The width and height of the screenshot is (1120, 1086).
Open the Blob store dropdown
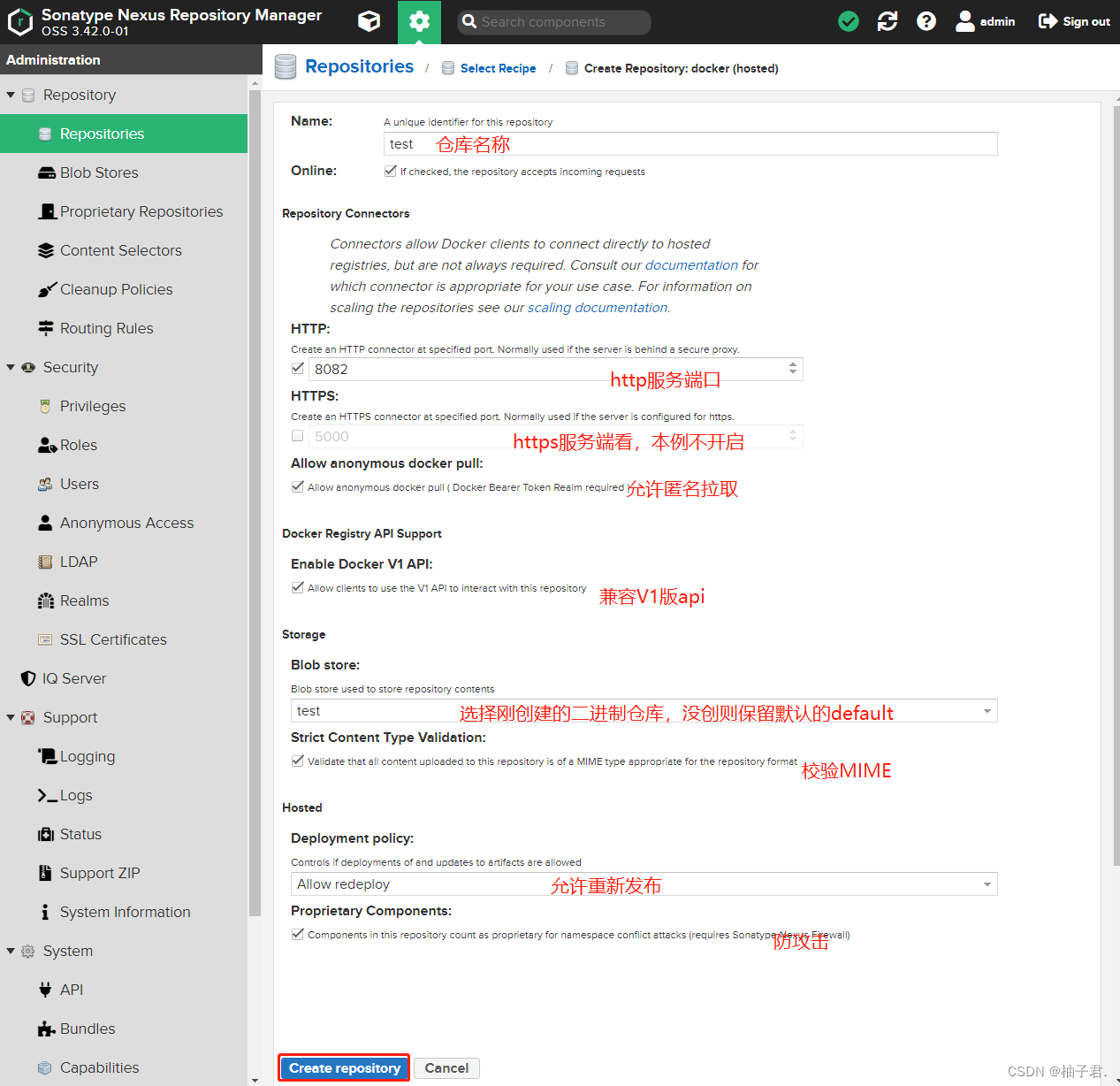point(987,710)
